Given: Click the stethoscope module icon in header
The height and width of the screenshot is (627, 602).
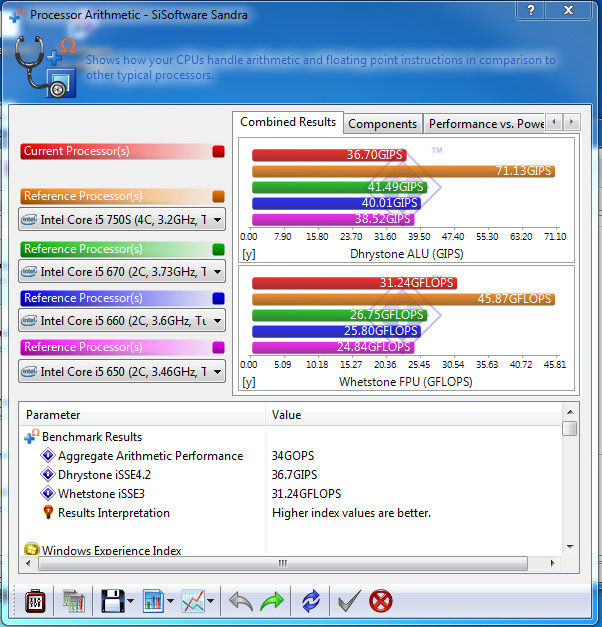Looking at the screenshot, I should 45,67.
